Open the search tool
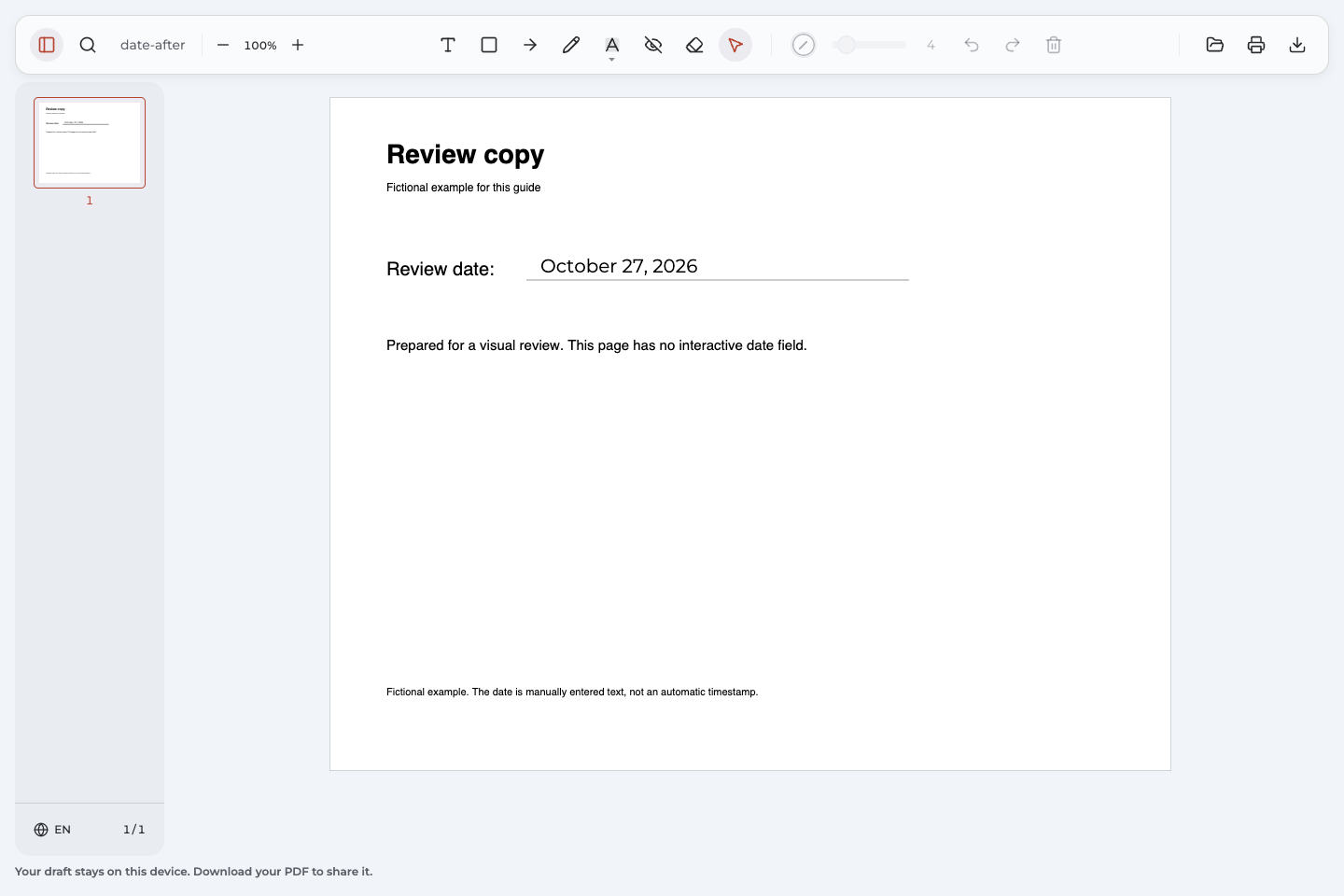 coord(88,45)
